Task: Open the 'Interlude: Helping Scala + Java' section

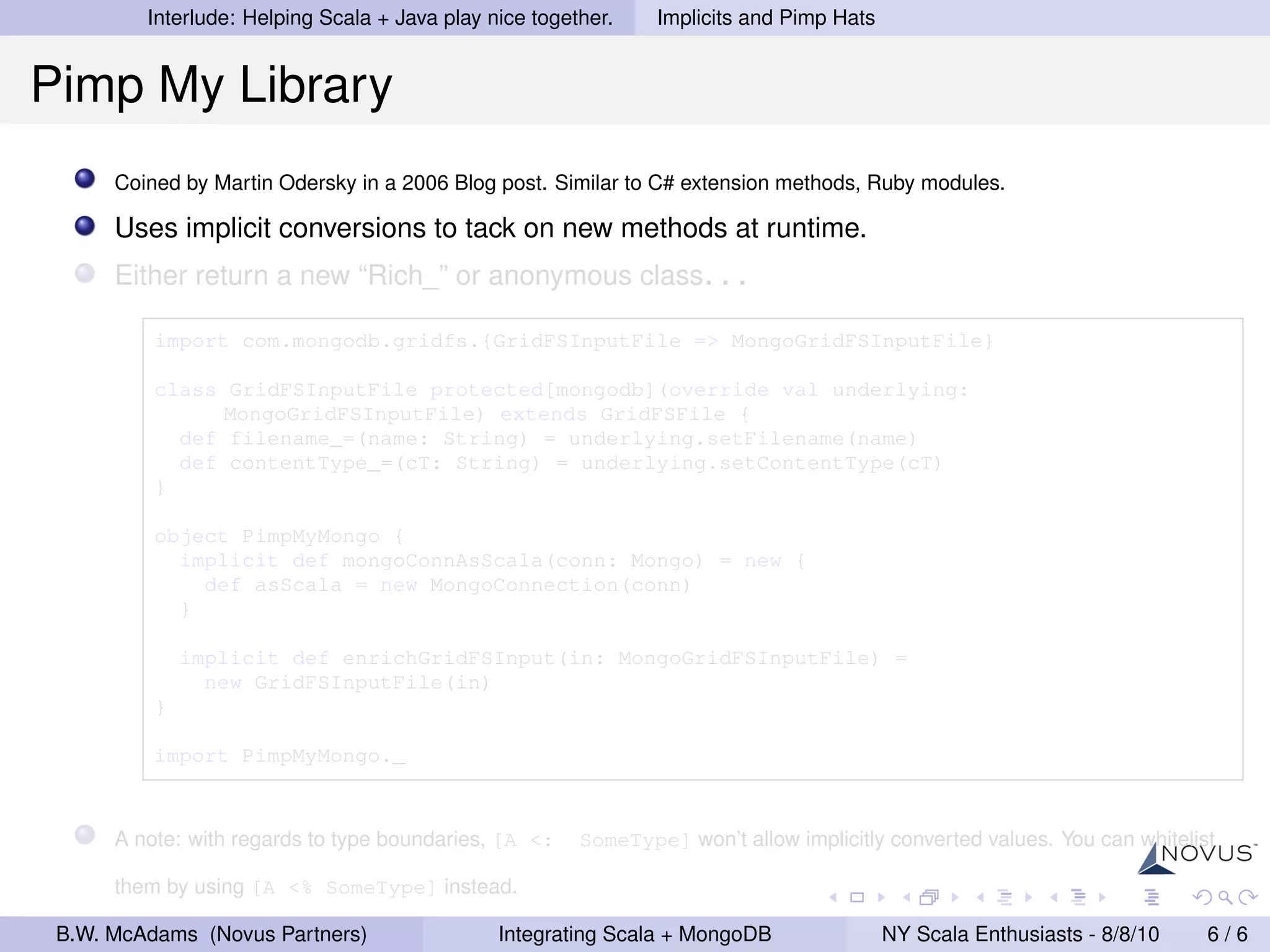Action: point(380,18)
